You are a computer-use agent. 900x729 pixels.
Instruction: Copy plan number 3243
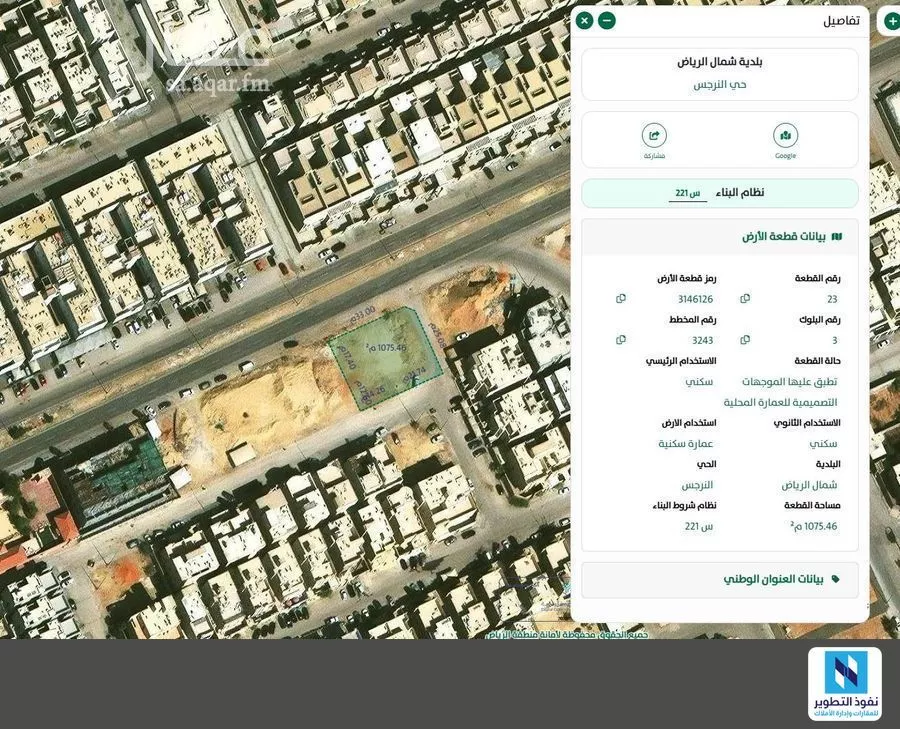point(621,339)
